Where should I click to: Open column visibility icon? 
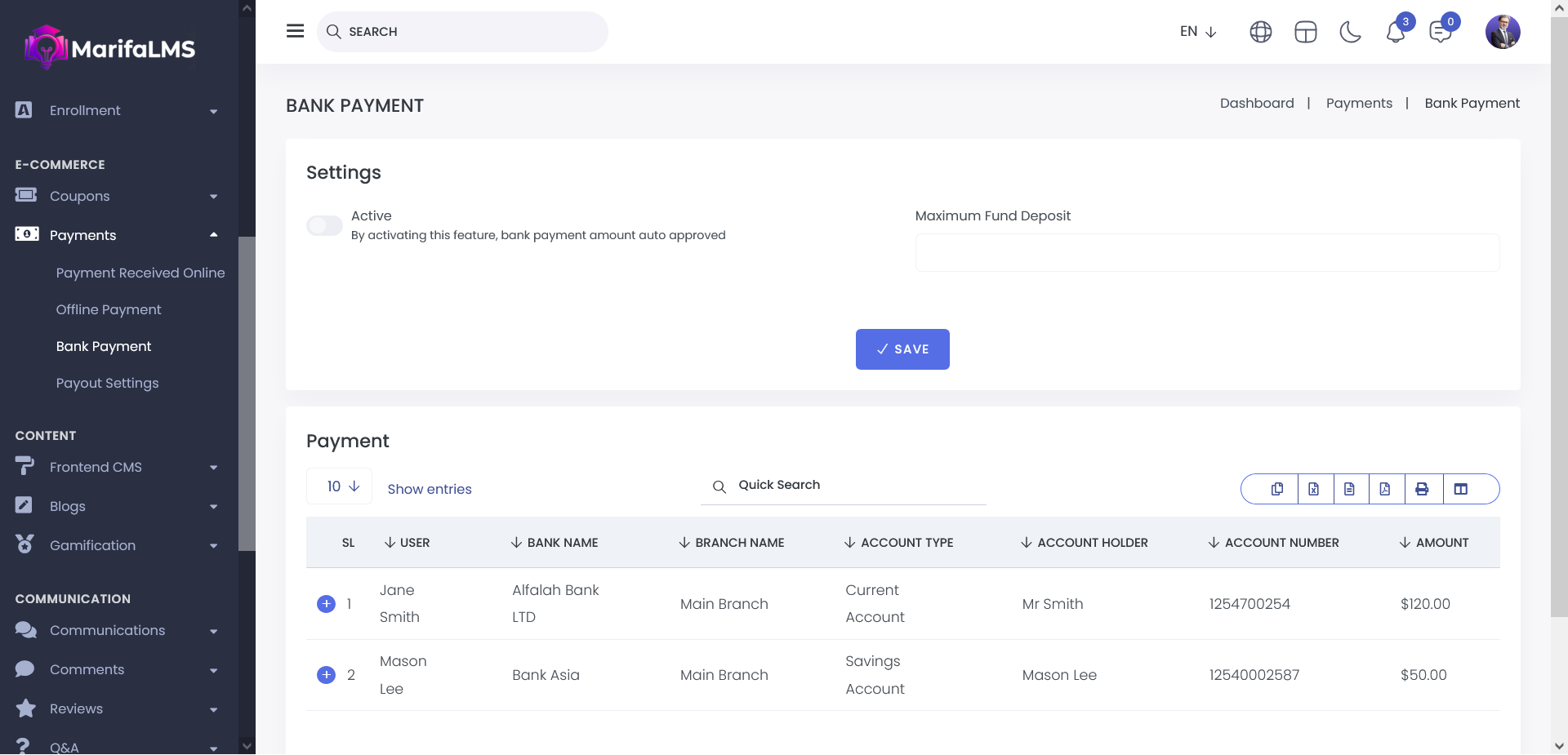(1461, 489)
